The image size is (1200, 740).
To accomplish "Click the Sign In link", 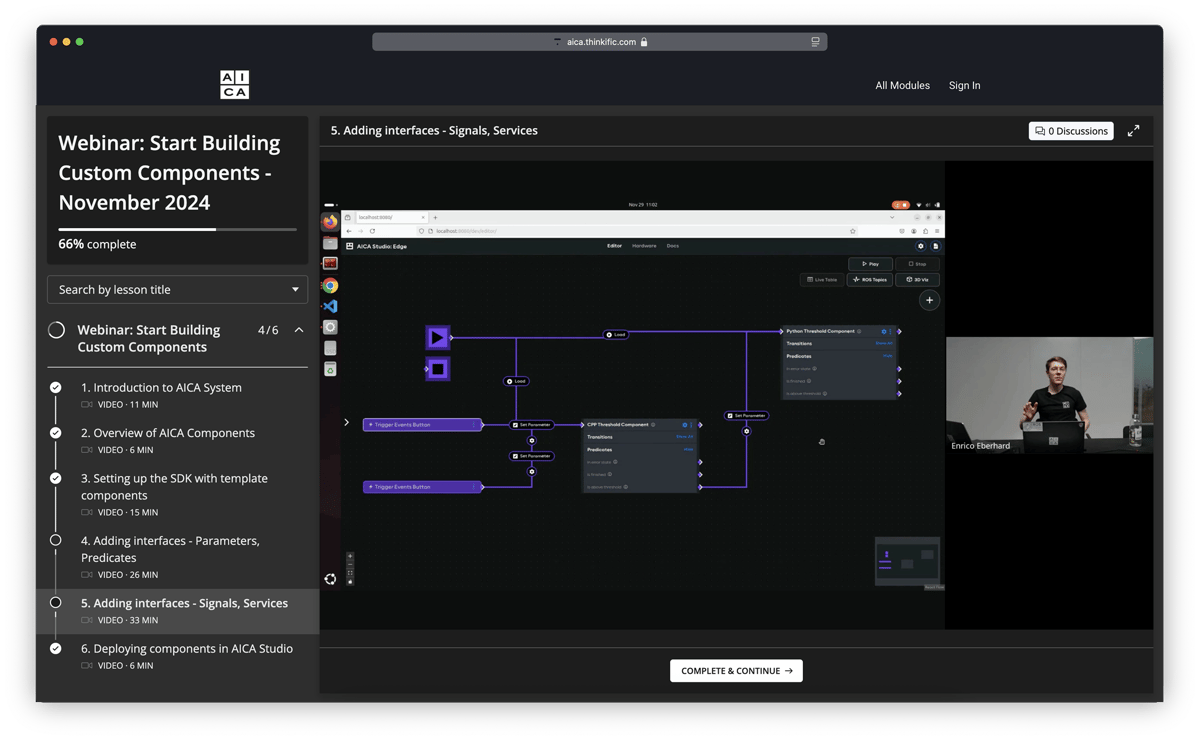I will pyautogui.click(x=964, y=86).
